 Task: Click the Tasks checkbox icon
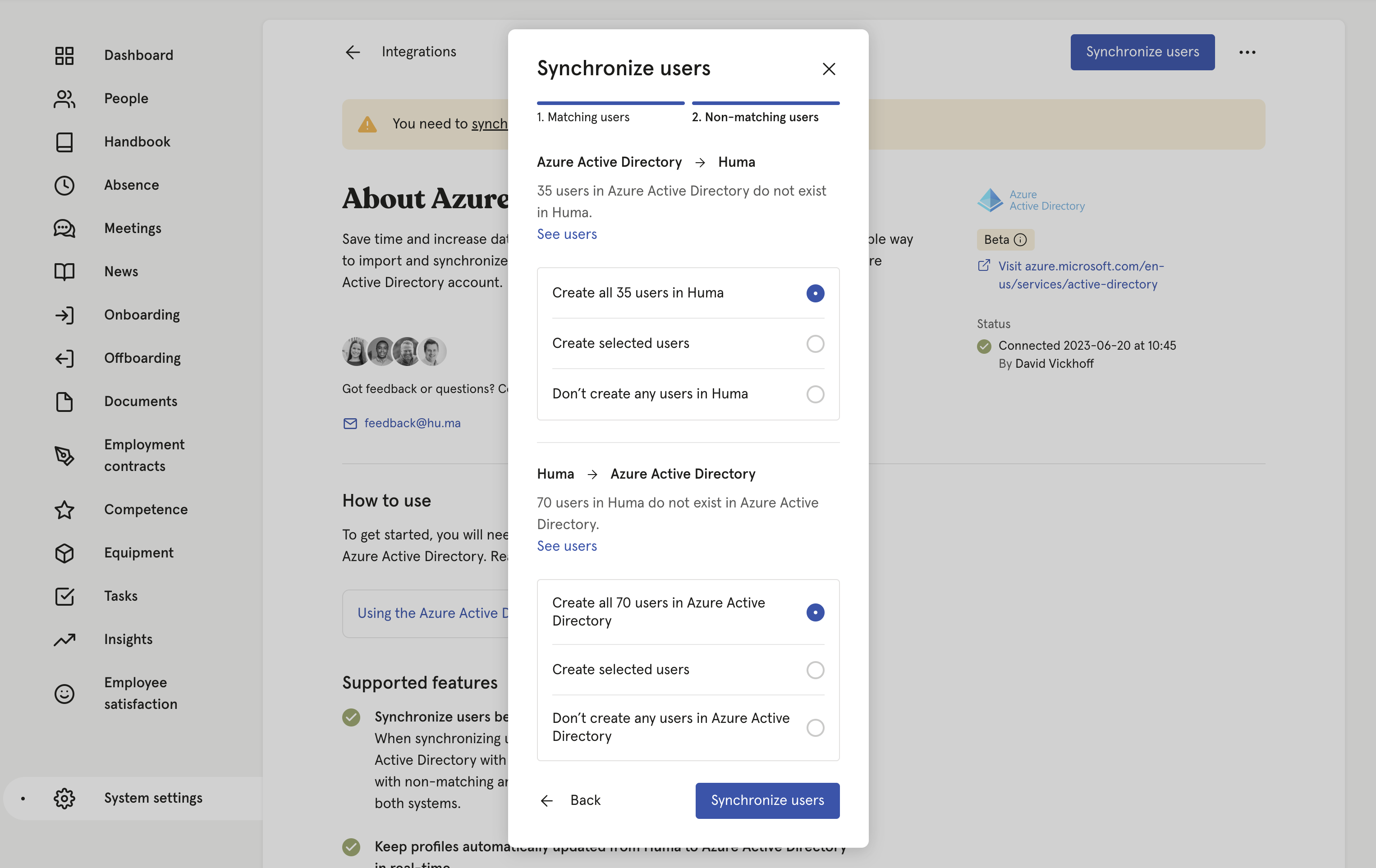click(x=64, y=596)
